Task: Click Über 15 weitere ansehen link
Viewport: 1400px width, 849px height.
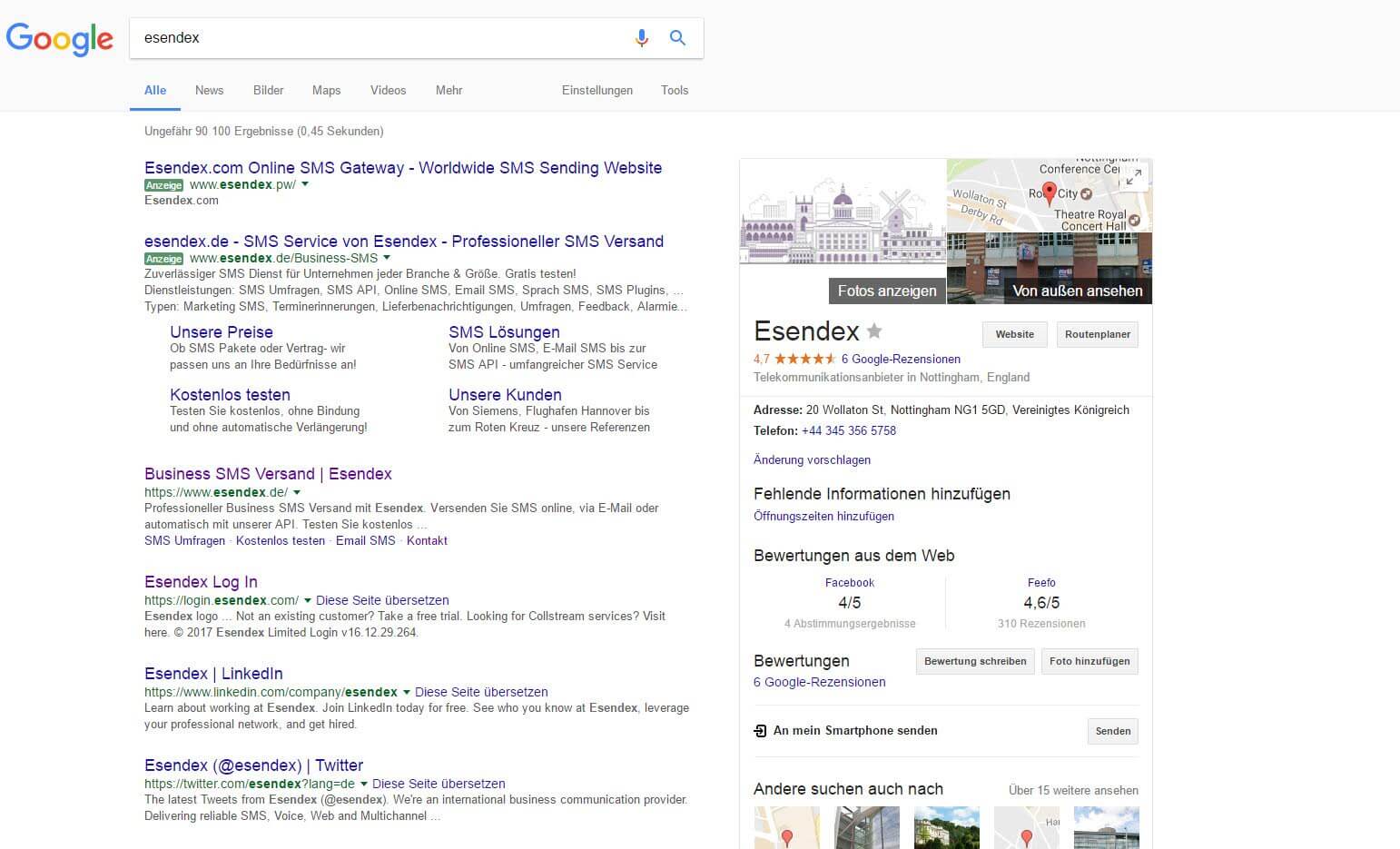Action: 1073,790
